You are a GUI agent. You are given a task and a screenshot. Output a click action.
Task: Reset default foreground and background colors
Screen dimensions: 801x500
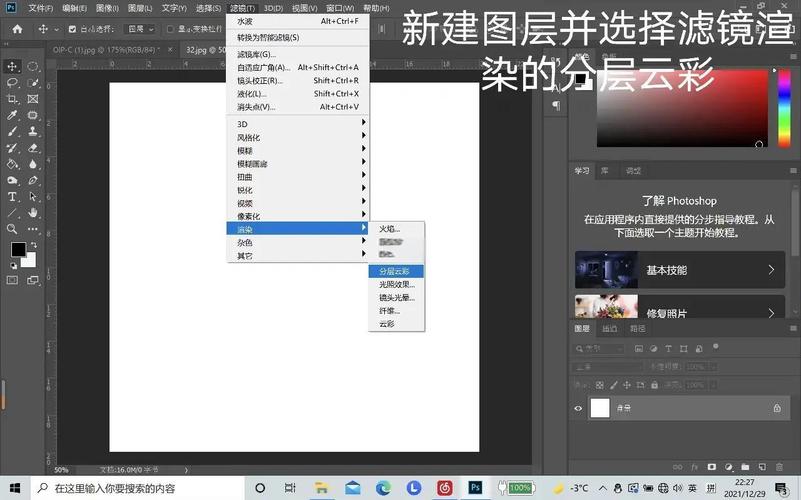pyautogui.click(x=13, y=266)
